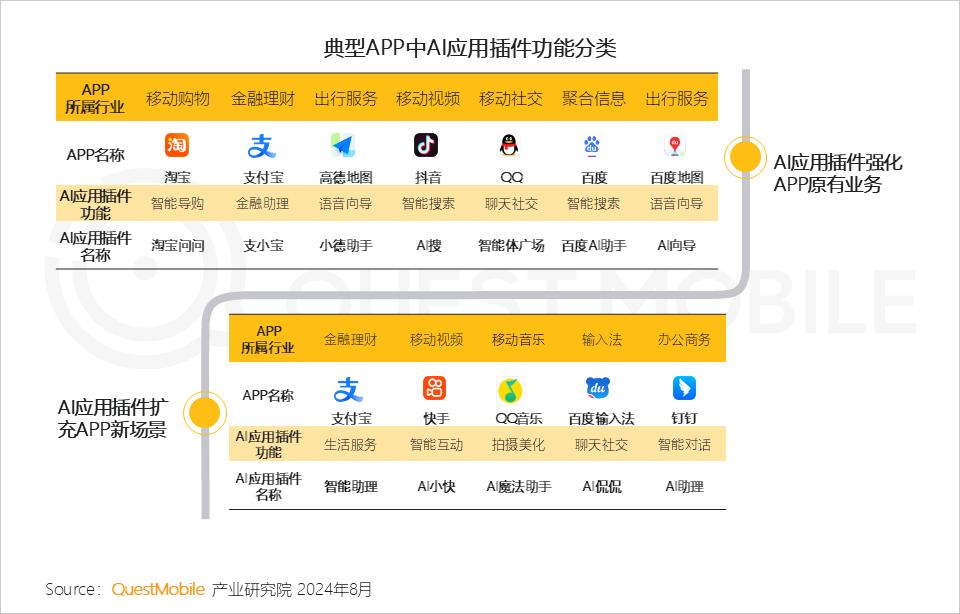Click the 智能助理 plugin name
This screenshot has height=614, width=960.
point(351,487)
